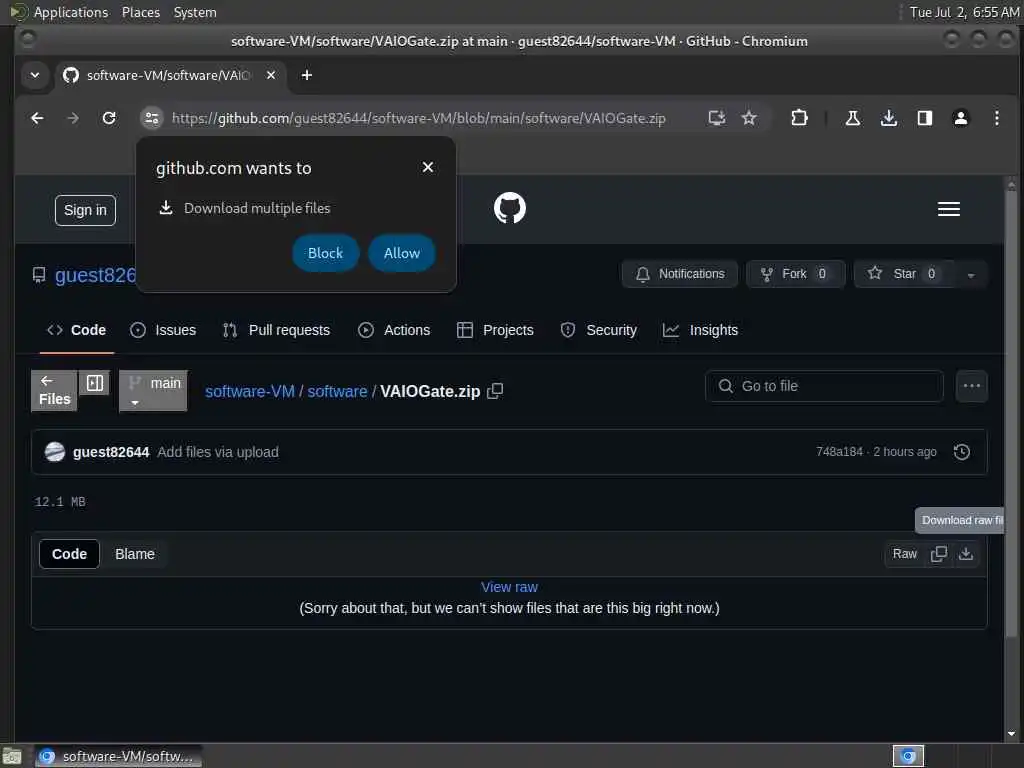1024x768 pixels.
Task: Open the Projects tab
Action: (496, 330)
